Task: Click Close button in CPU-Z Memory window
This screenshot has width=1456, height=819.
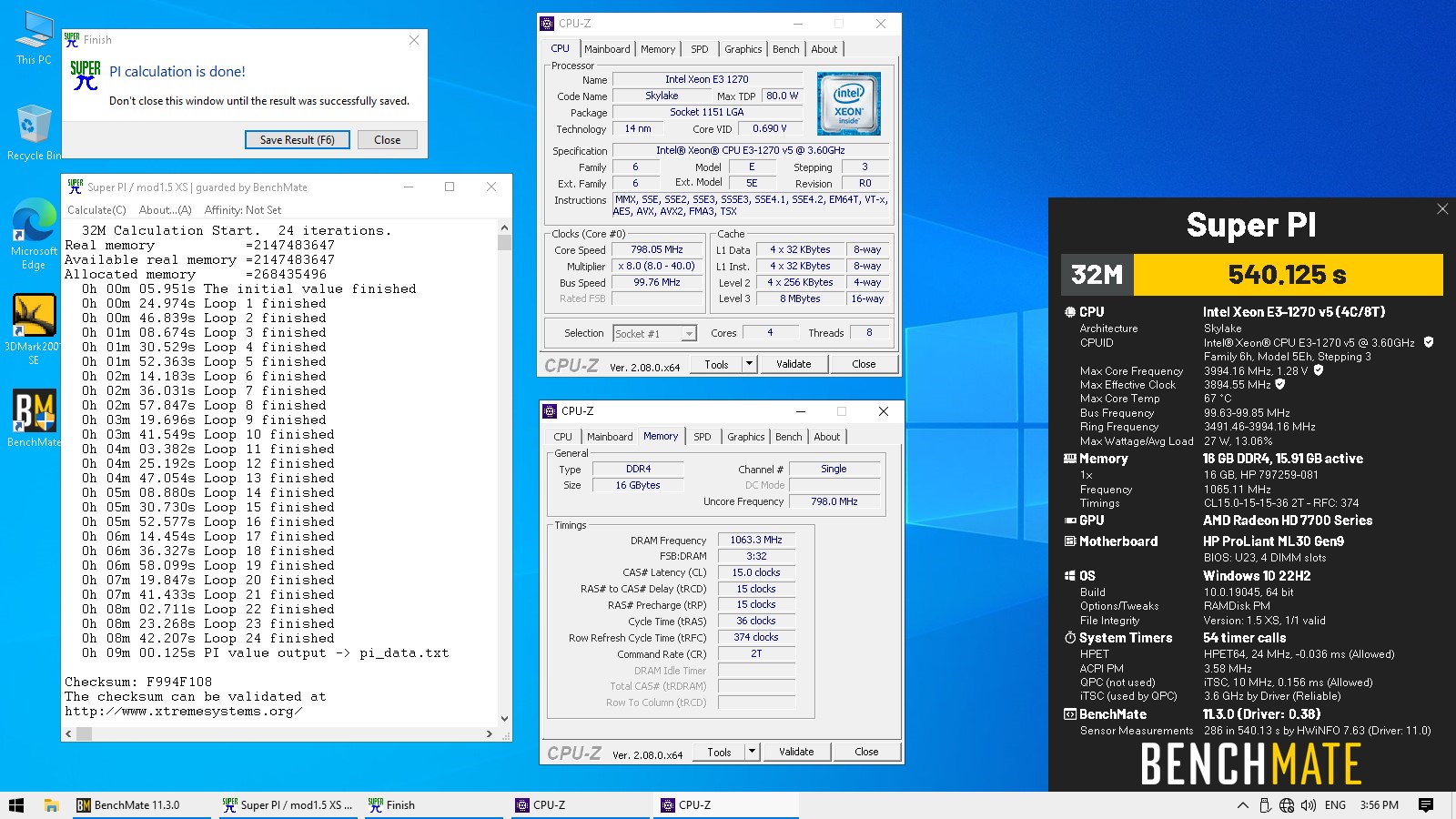Action: 866,752
